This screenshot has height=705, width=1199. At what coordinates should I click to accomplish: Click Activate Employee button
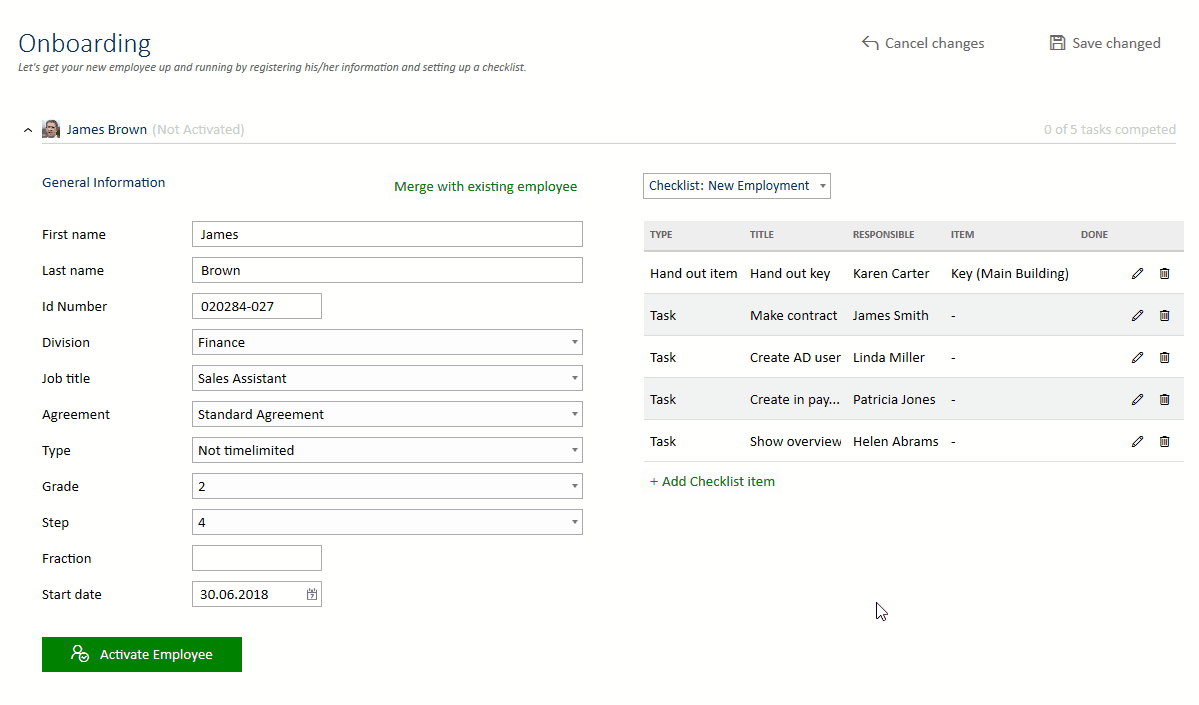click(141, 655)
